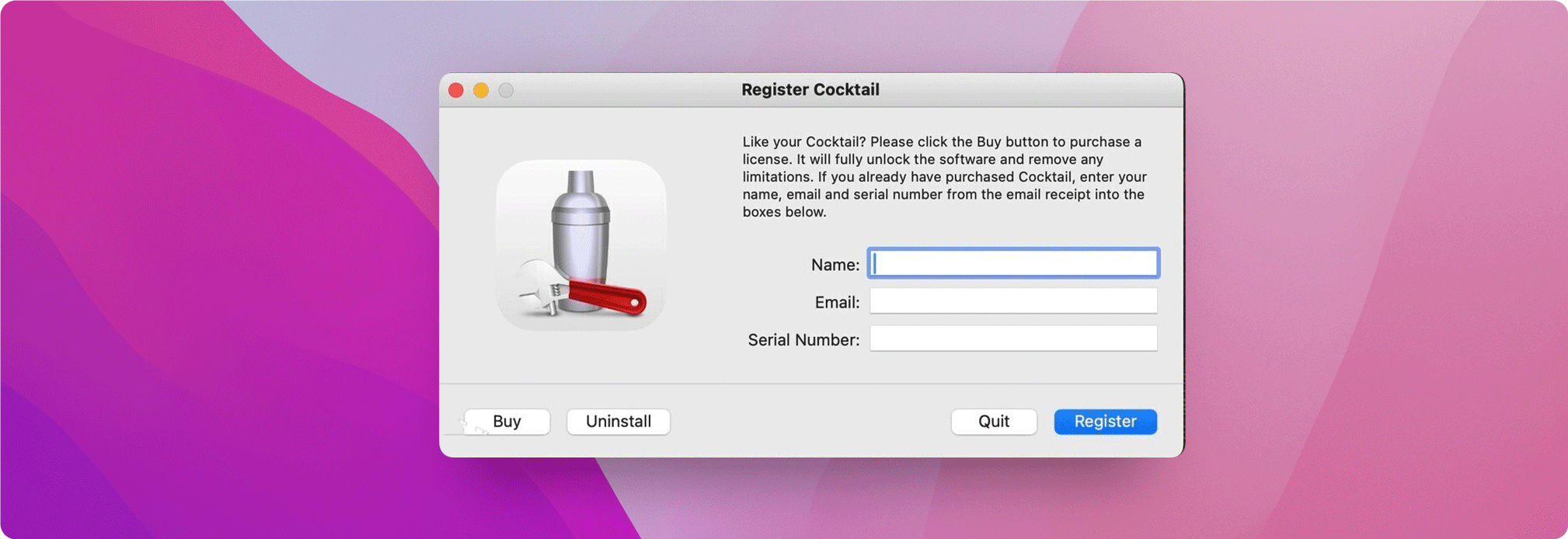Choose the Uninstall button
1568x539 pixels.
coord(618,422)
